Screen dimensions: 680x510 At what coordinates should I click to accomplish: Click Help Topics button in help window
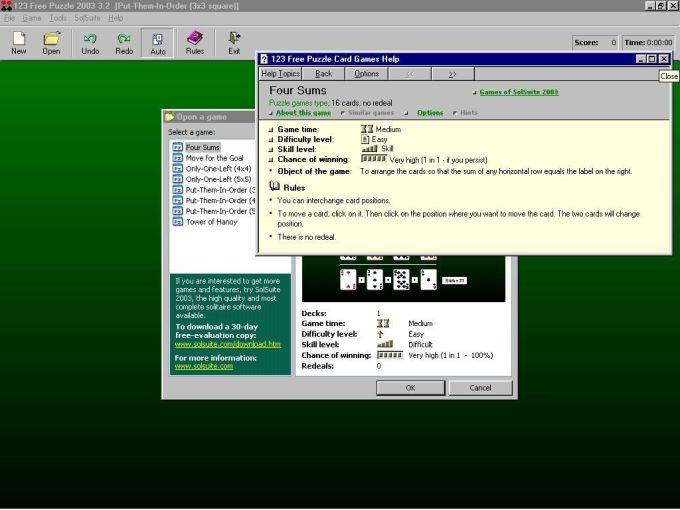point(280,74)
